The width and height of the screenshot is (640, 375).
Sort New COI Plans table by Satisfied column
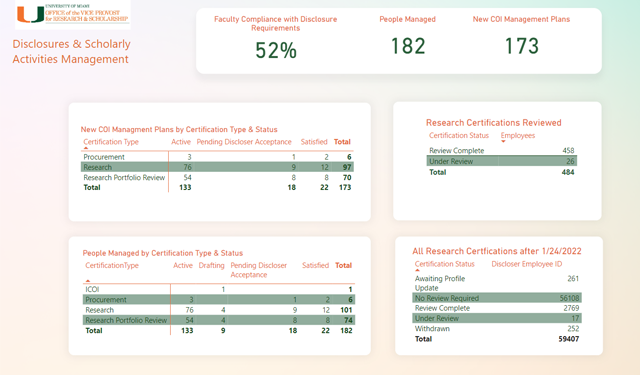314,142
